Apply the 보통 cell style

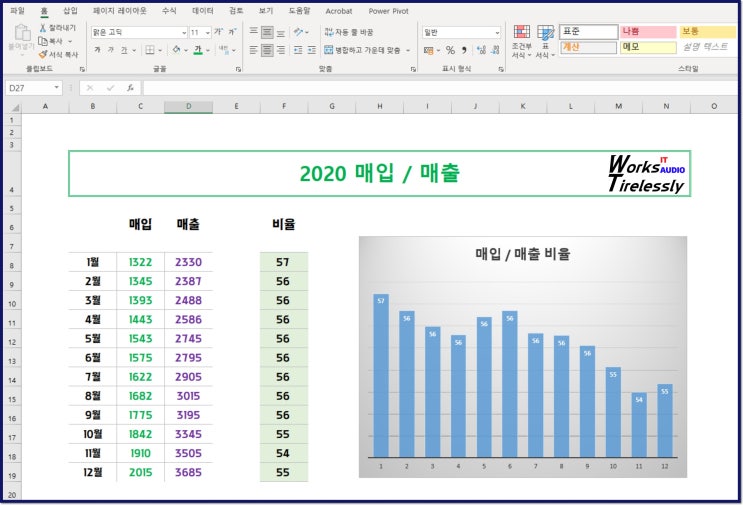[709, 32]
